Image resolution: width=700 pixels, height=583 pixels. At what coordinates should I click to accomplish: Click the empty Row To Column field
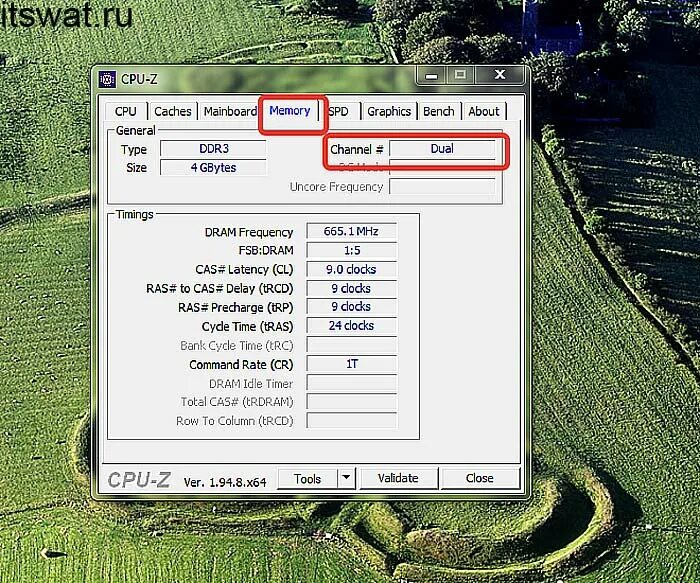[x=351, y=421]
